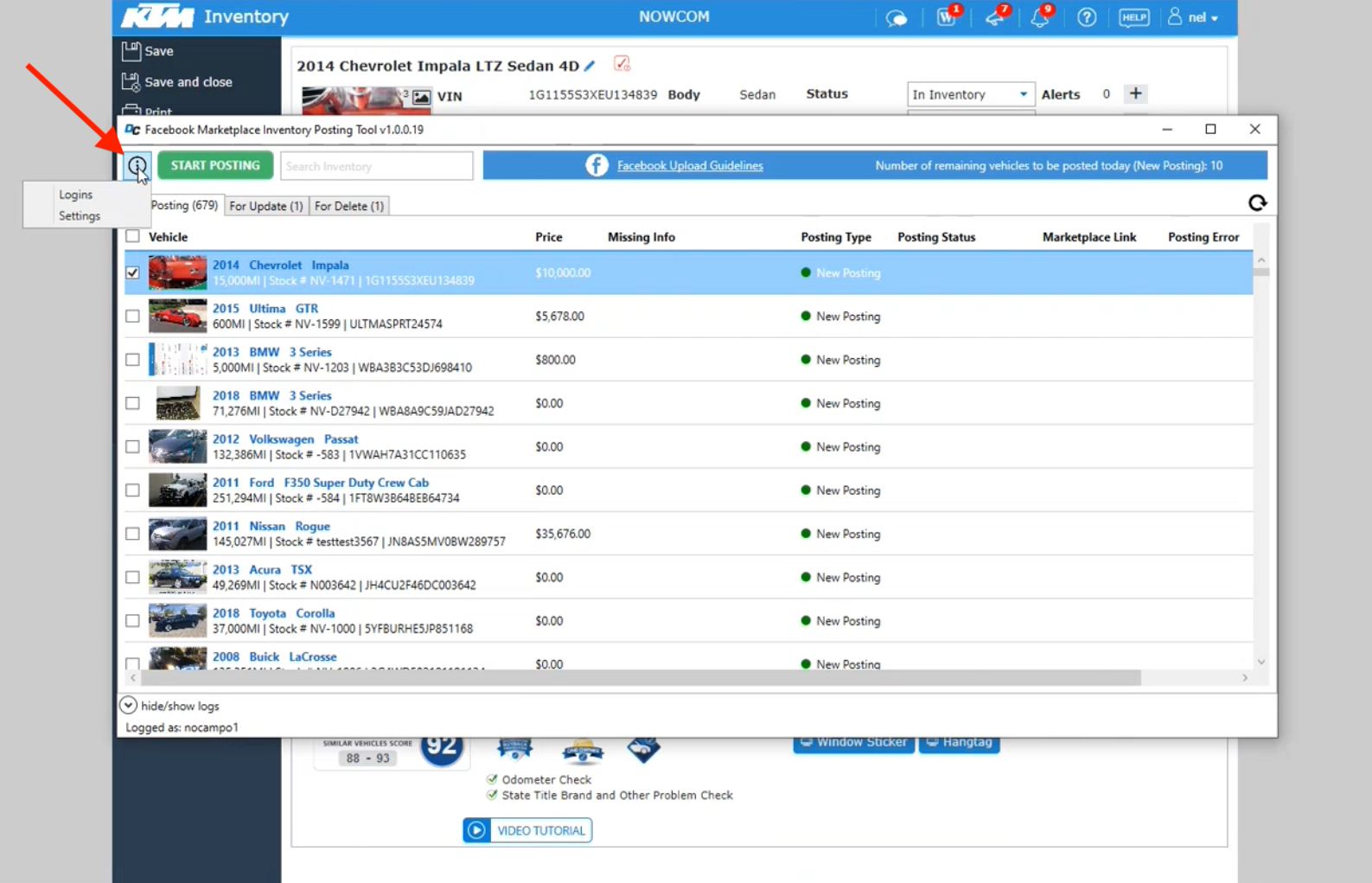Open the 2018 Toyota Corolla vehicle link
The width and height of the screenshot is (1372, 883).
[x=273, y=613]
